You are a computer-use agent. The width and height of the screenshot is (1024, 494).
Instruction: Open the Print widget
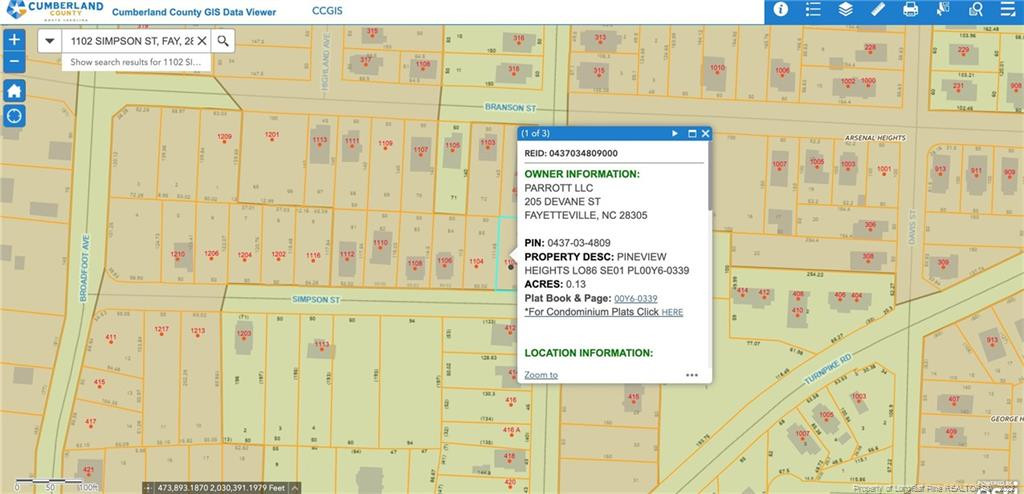(x=910, y=10)
